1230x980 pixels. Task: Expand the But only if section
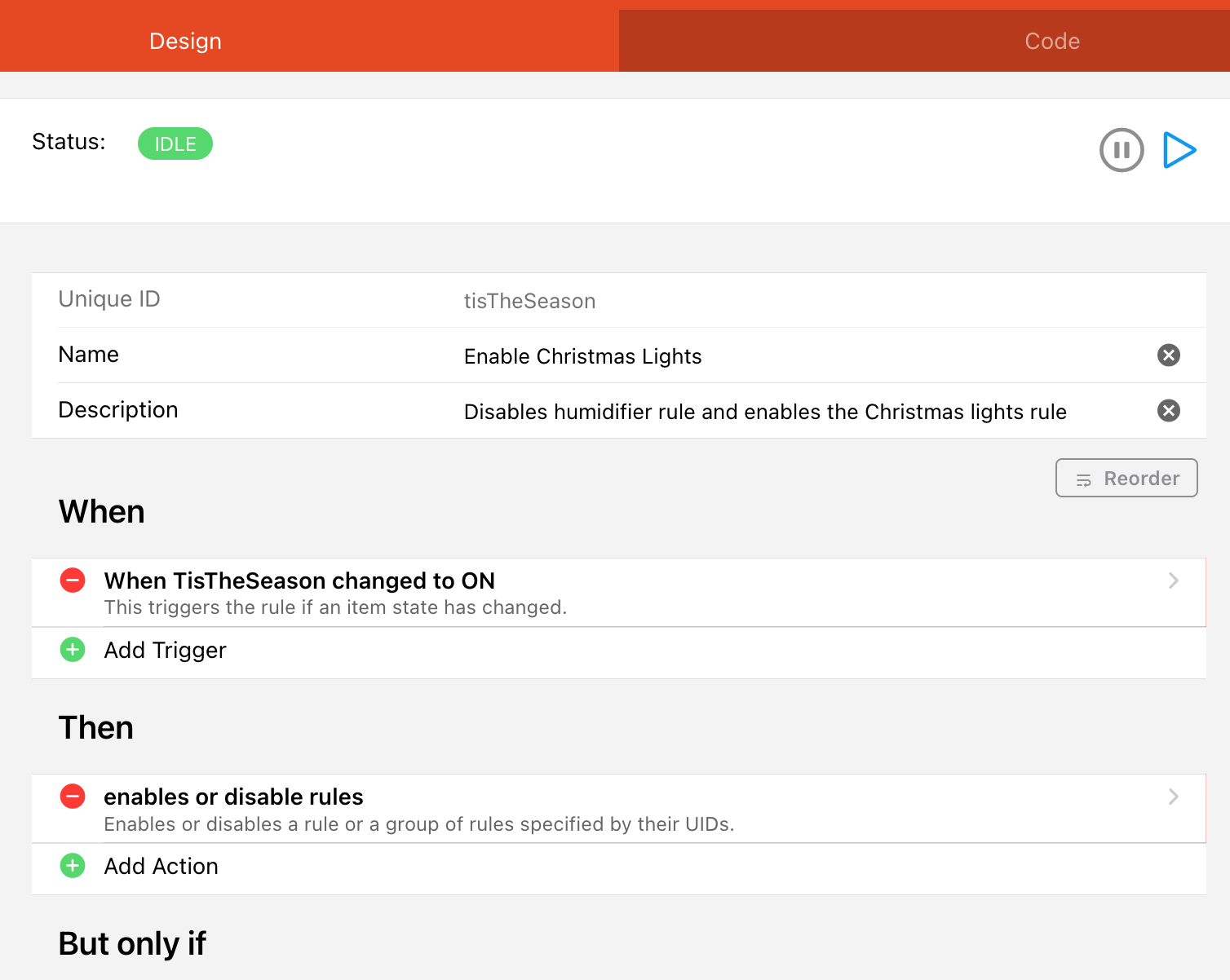(x=132, y=943)
